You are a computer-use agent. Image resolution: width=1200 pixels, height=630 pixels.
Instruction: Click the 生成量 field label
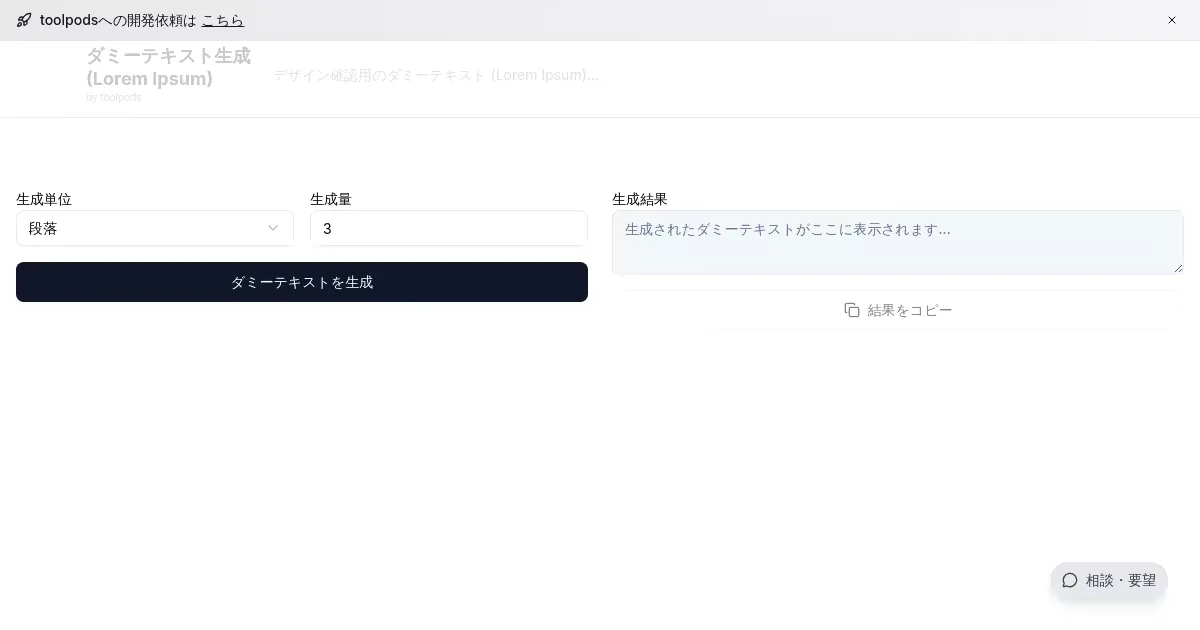(x=331, y=199)
